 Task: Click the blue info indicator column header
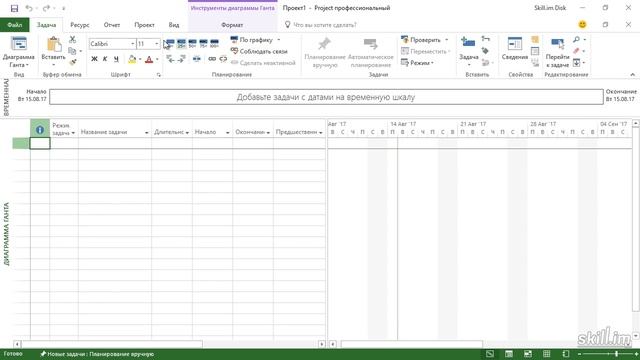click(40, 129)
